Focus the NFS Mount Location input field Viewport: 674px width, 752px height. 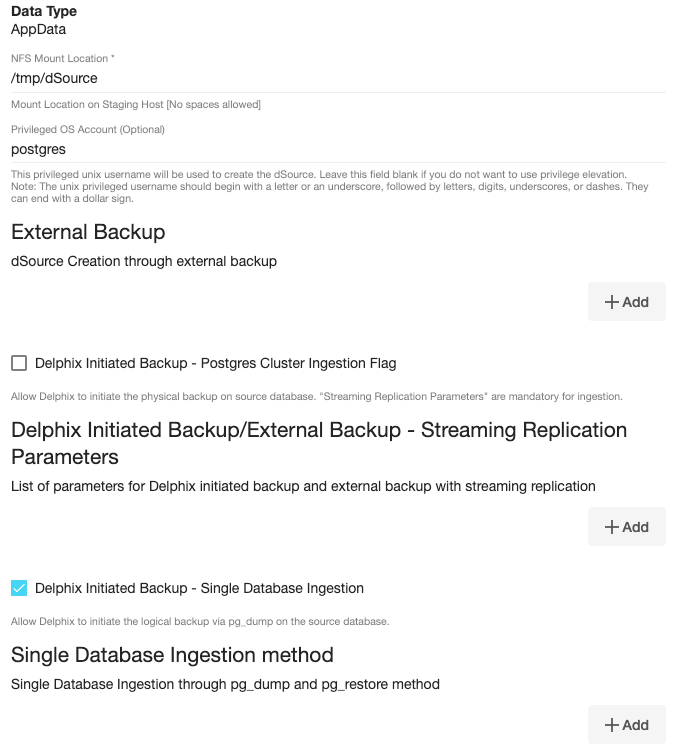[x=337, y=77]
